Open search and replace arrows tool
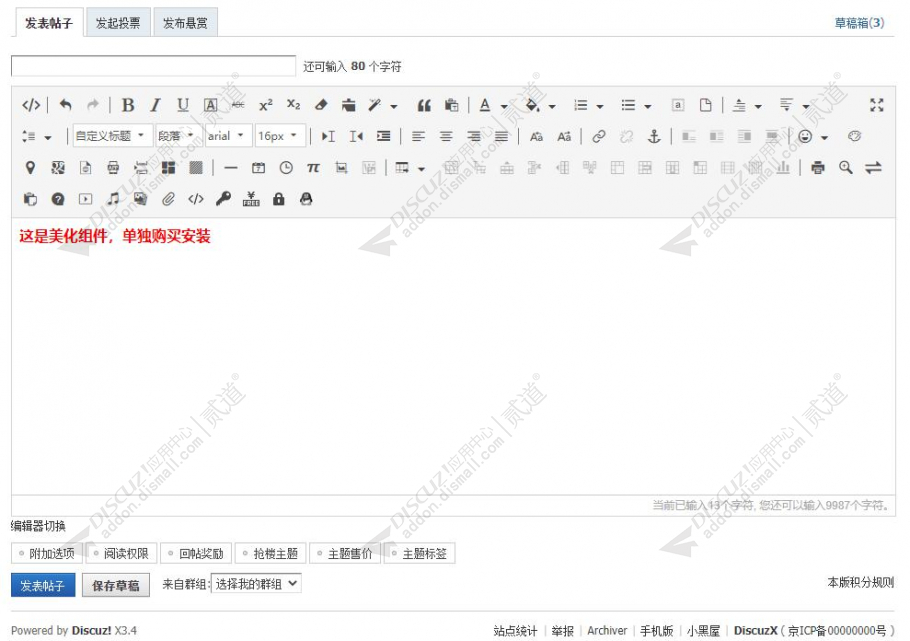 coord(873,168)
